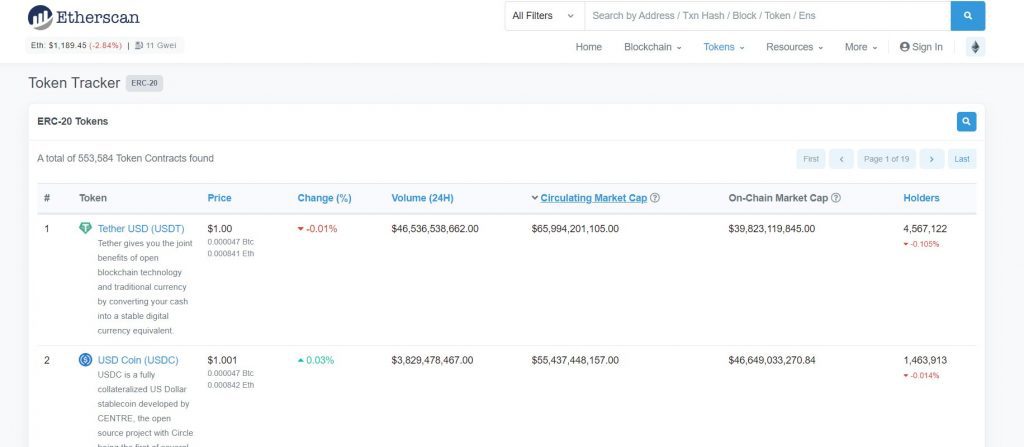Screen dimensions: 1024x447
Task: Click Circulating Market Cap help icon
Action: click(655, 198)
